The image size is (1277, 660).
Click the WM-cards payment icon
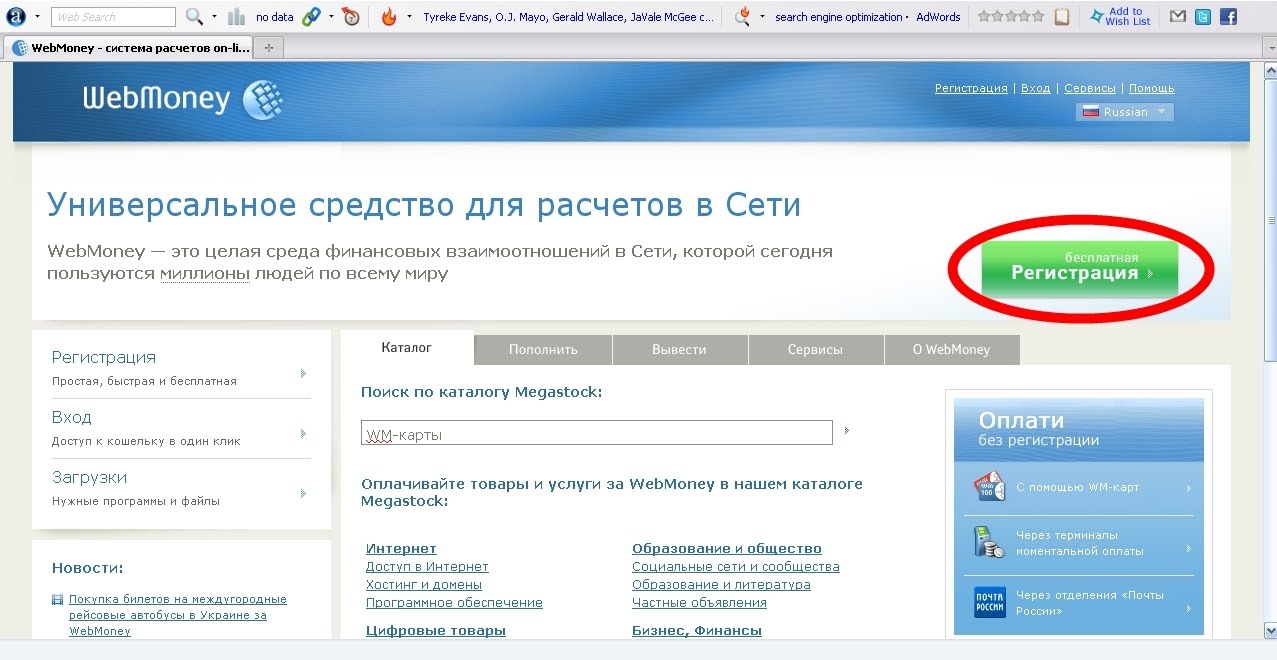pyautogui.click(x=990, y=487)
